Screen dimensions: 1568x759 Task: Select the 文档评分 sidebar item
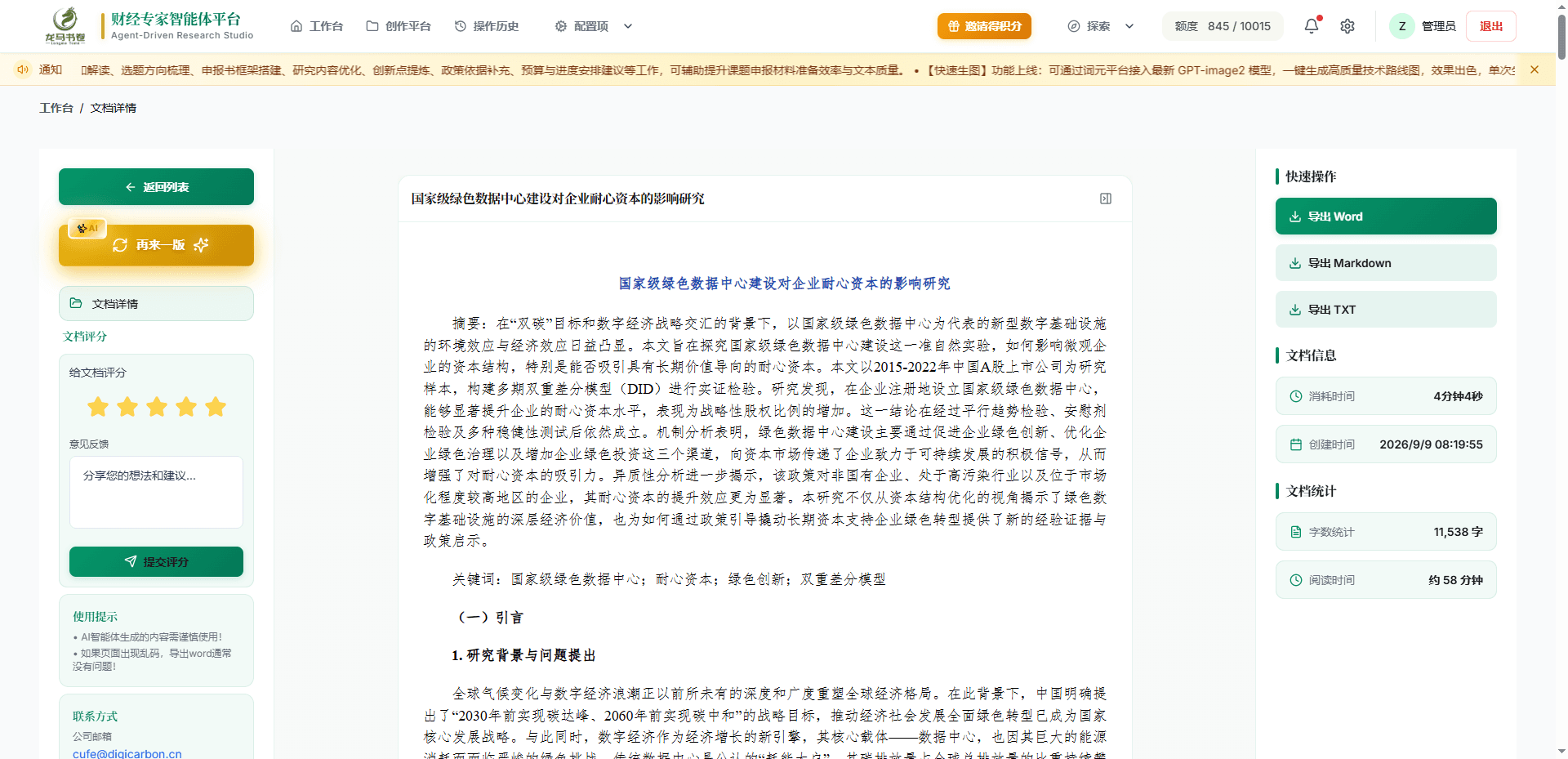pyautogui.click(x=85, y=337)
